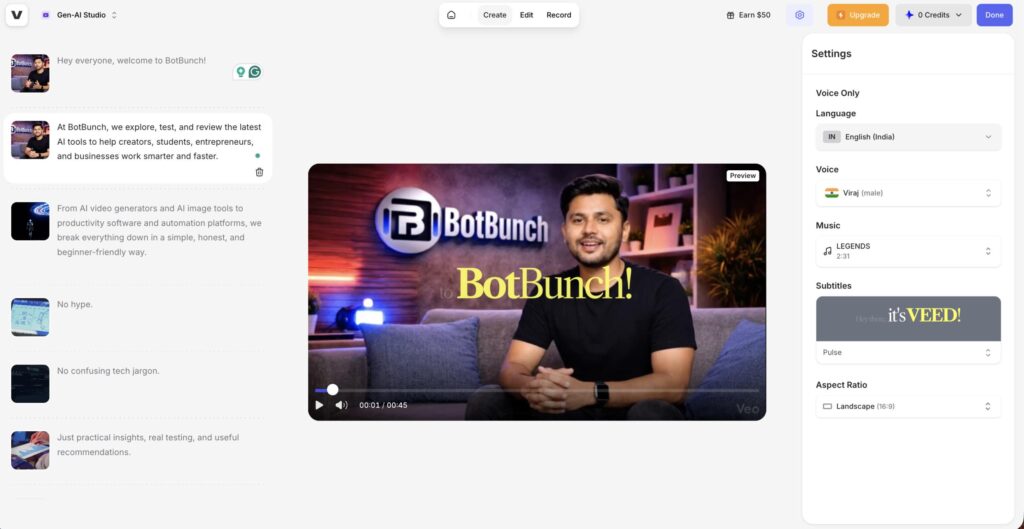This screenshot has width=1024, height=529.
Task: Switch to the Create tab
Action: point(494,15)
